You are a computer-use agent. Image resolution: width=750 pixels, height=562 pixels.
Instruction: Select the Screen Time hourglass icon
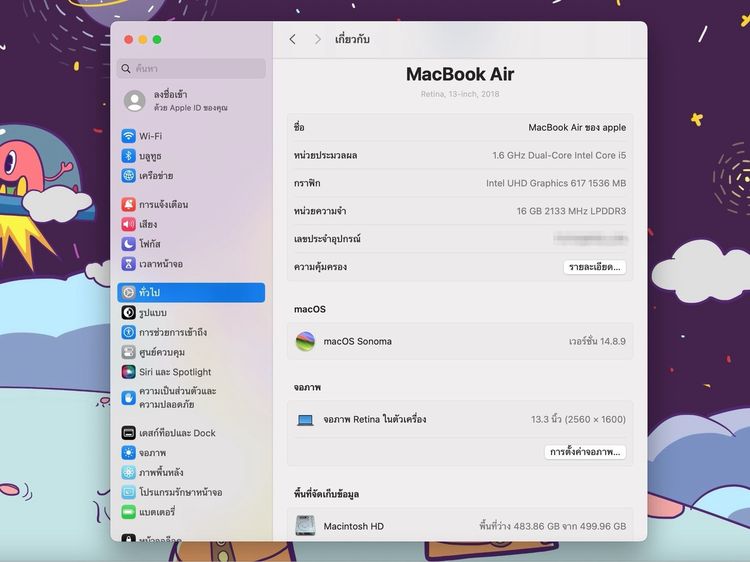point(128,264)
